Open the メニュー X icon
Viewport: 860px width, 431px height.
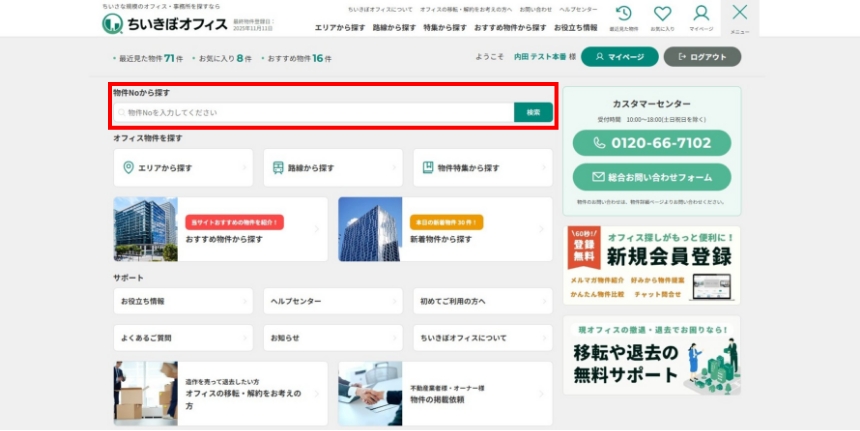tap(739, 13)
